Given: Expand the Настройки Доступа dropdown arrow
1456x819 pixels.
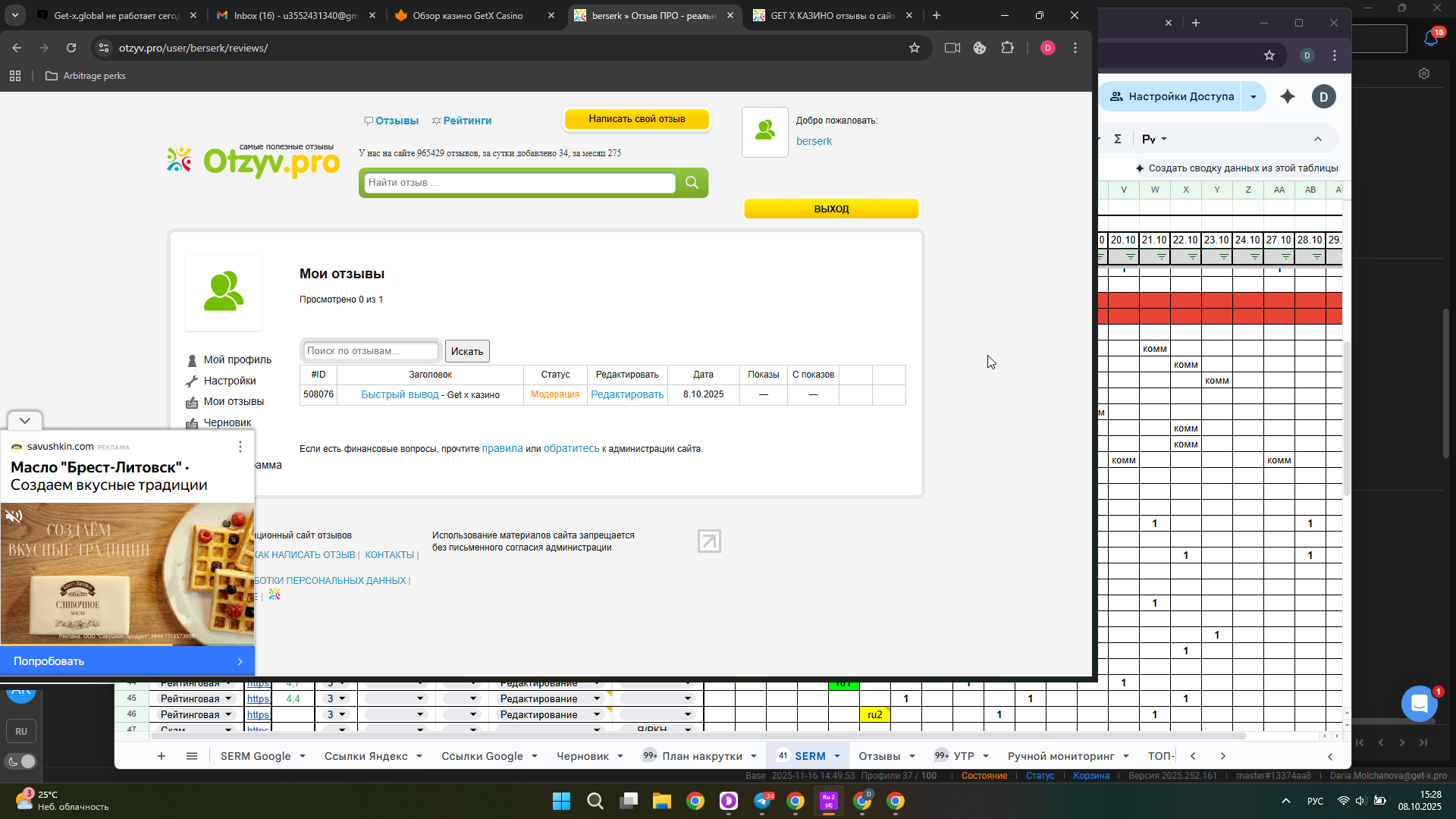Looking at the screenshot, I should click(x=1254, y=96).
